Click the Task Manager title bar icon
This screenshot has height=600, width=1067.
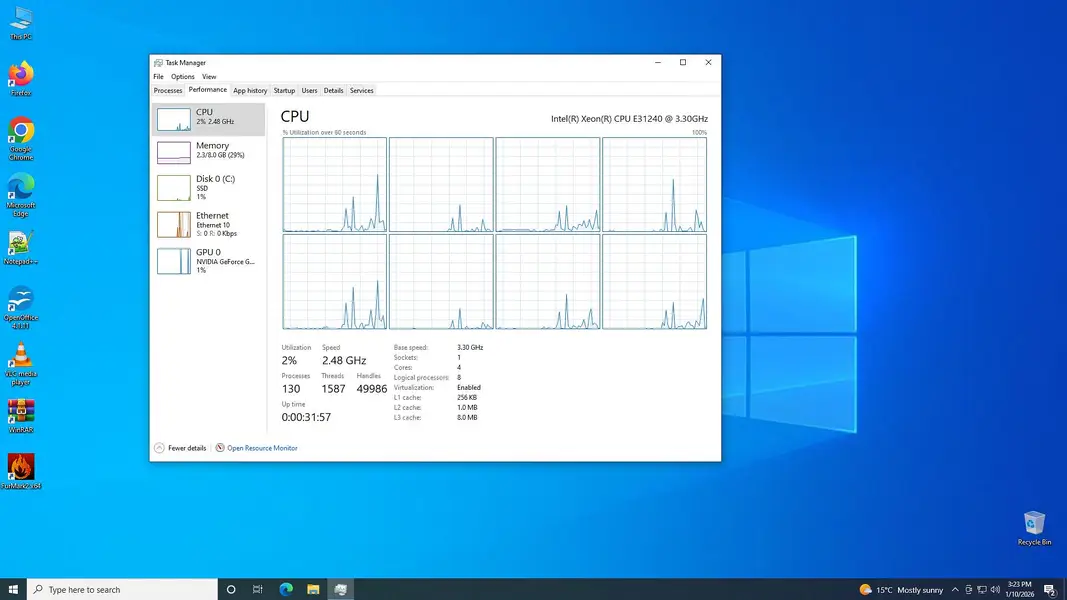pyautogui.click(x=158, y=63)
